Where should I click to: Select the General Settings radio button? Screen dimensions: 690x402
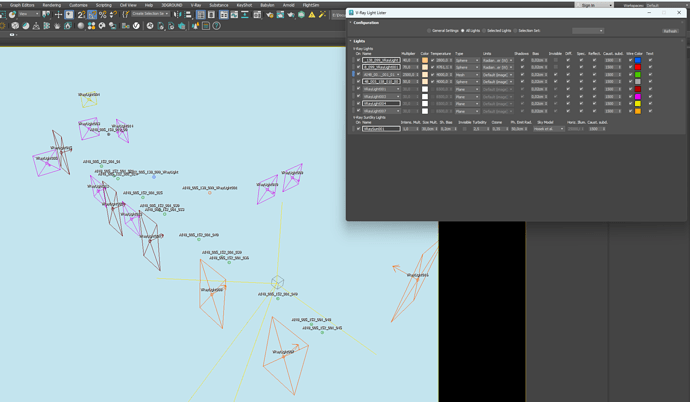click(x=429, y=31)
